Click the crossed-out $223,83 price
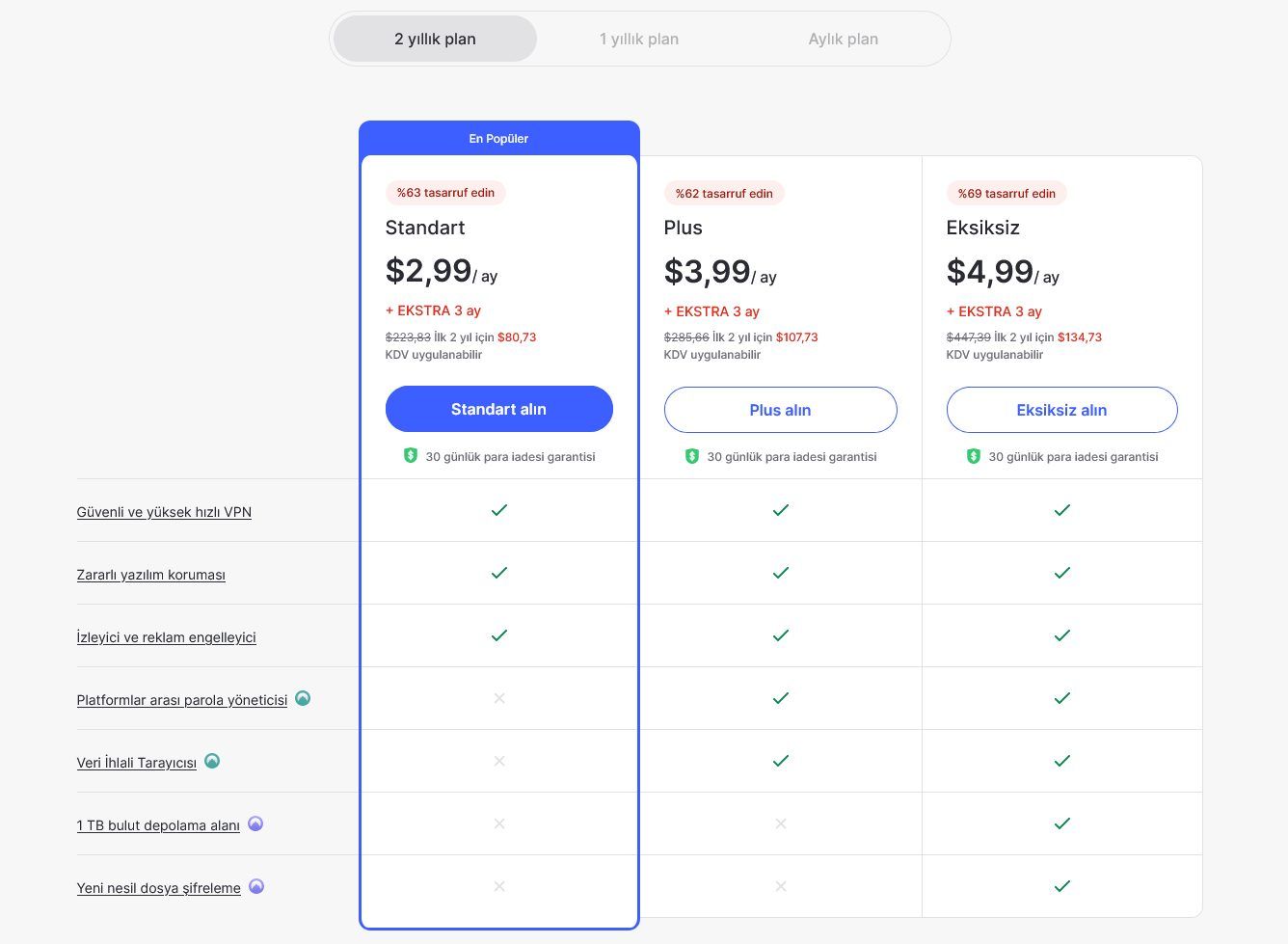Image resolution: width=1288 pixels, height=944 pixels. (x=408, y=337)
